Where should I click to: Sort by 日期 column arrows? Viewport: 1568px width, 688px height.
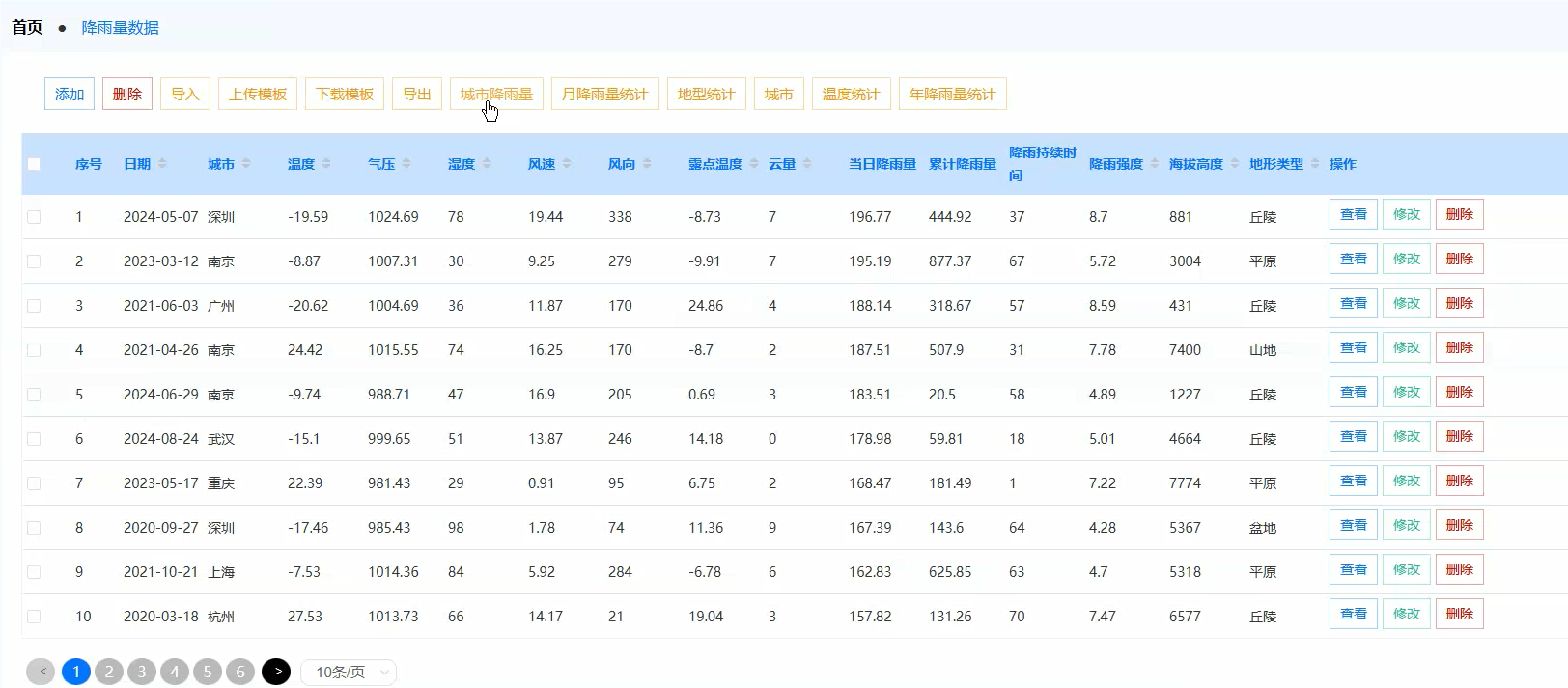162,164
